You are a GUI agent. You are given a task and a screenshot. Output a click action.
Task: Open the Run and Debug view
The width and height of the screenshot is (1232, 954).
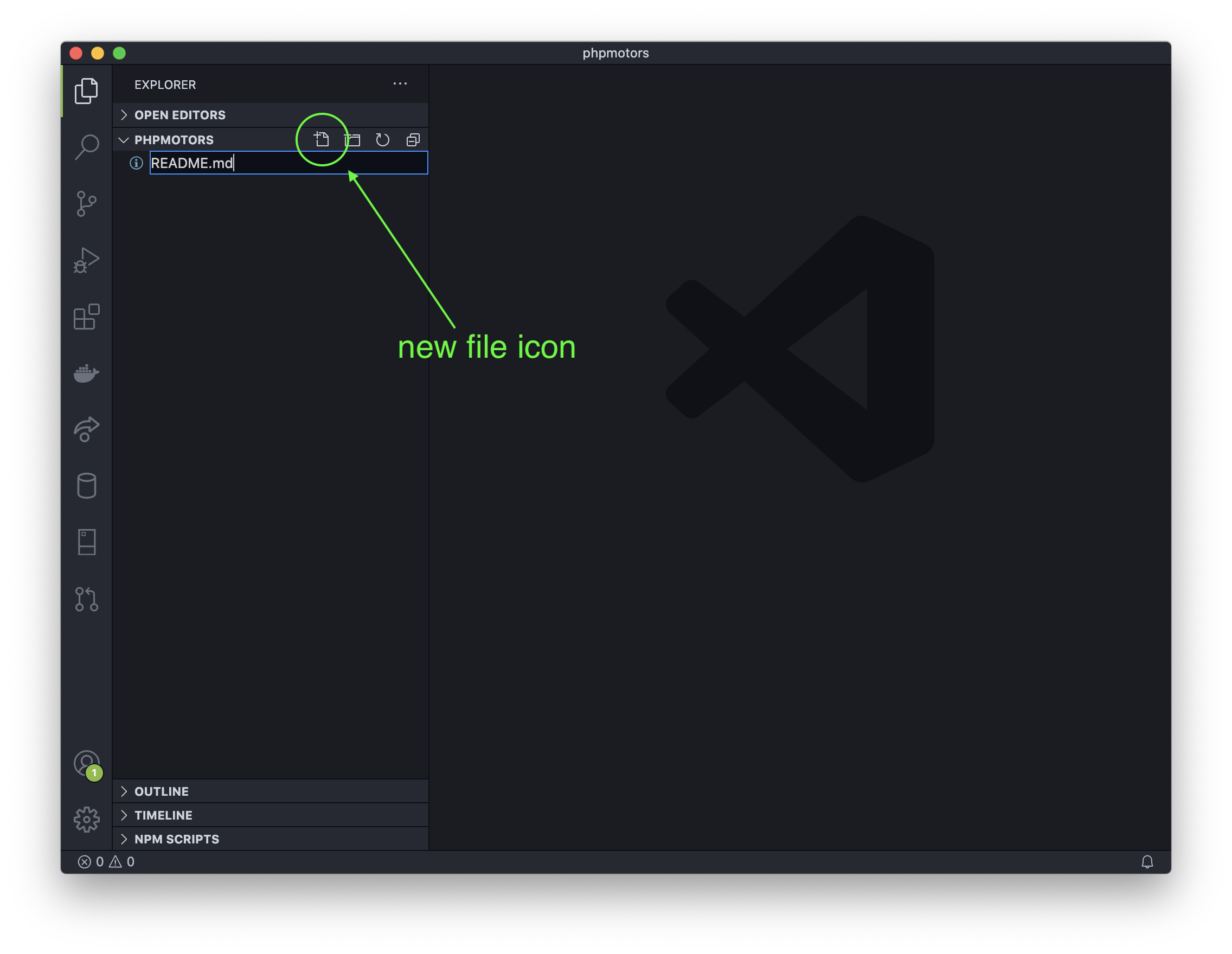(x=86, y=260)
